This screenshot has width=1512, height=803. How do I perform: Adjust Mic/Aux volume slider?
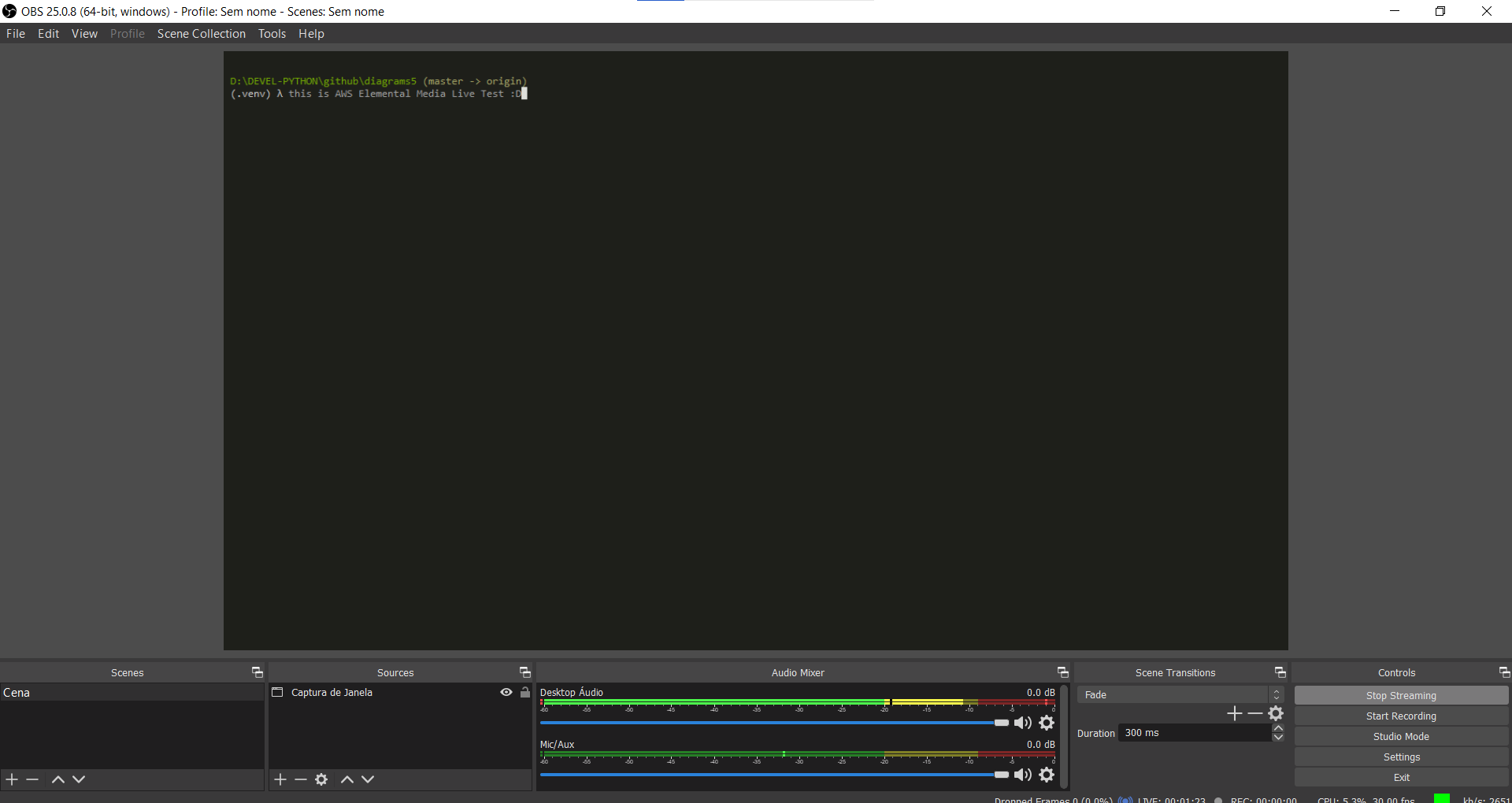[774, 775]
